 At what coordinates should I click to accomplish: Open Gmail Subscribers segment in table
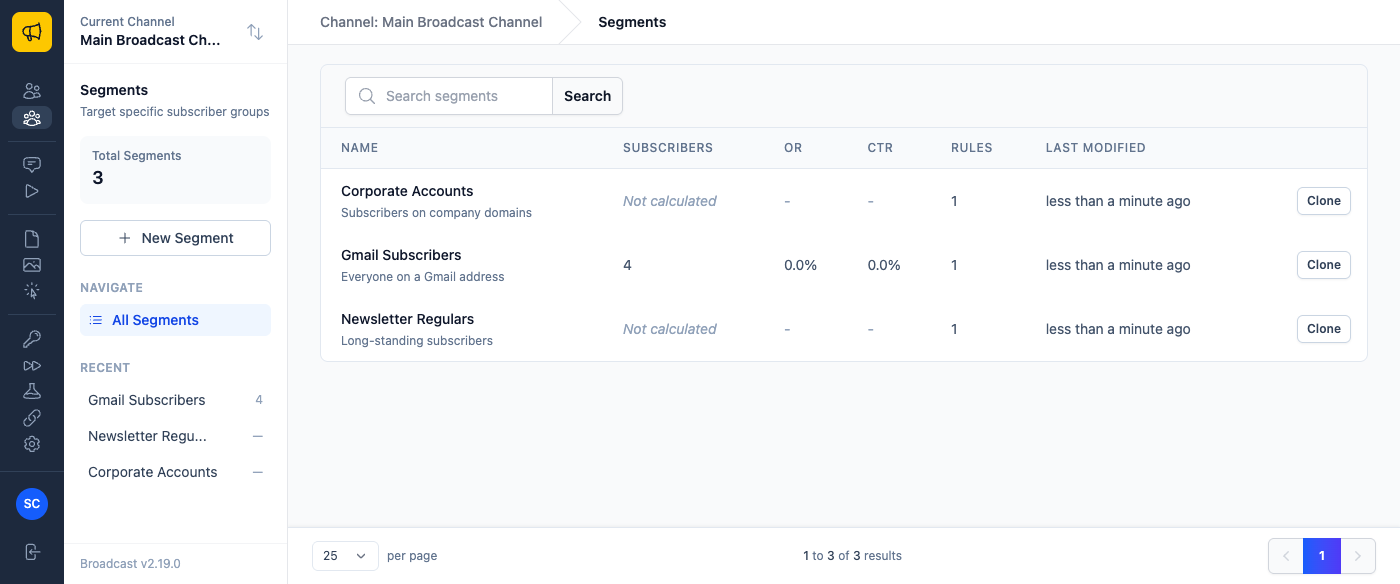tap(401, 255)
